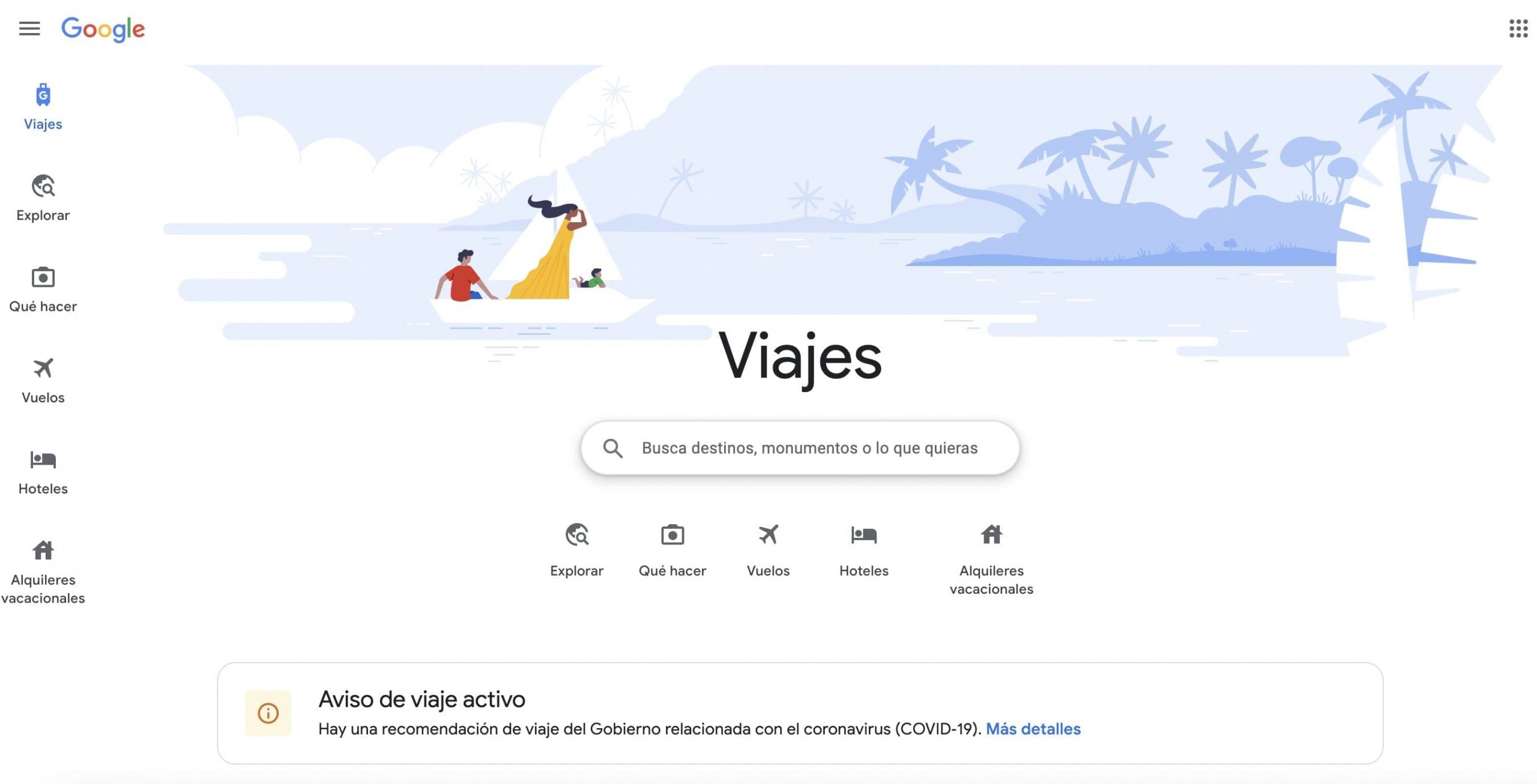
Task: Choose the Vuelos shortcut below search bar
Action: click(x=768, y=550)
